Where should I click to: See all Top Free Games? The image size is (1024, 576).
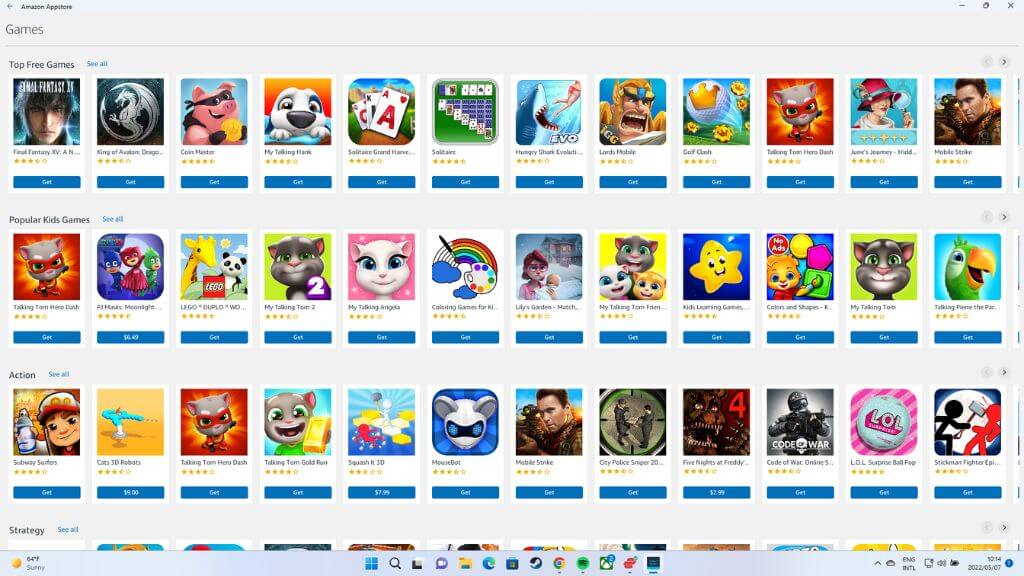[x=97, y=64]
